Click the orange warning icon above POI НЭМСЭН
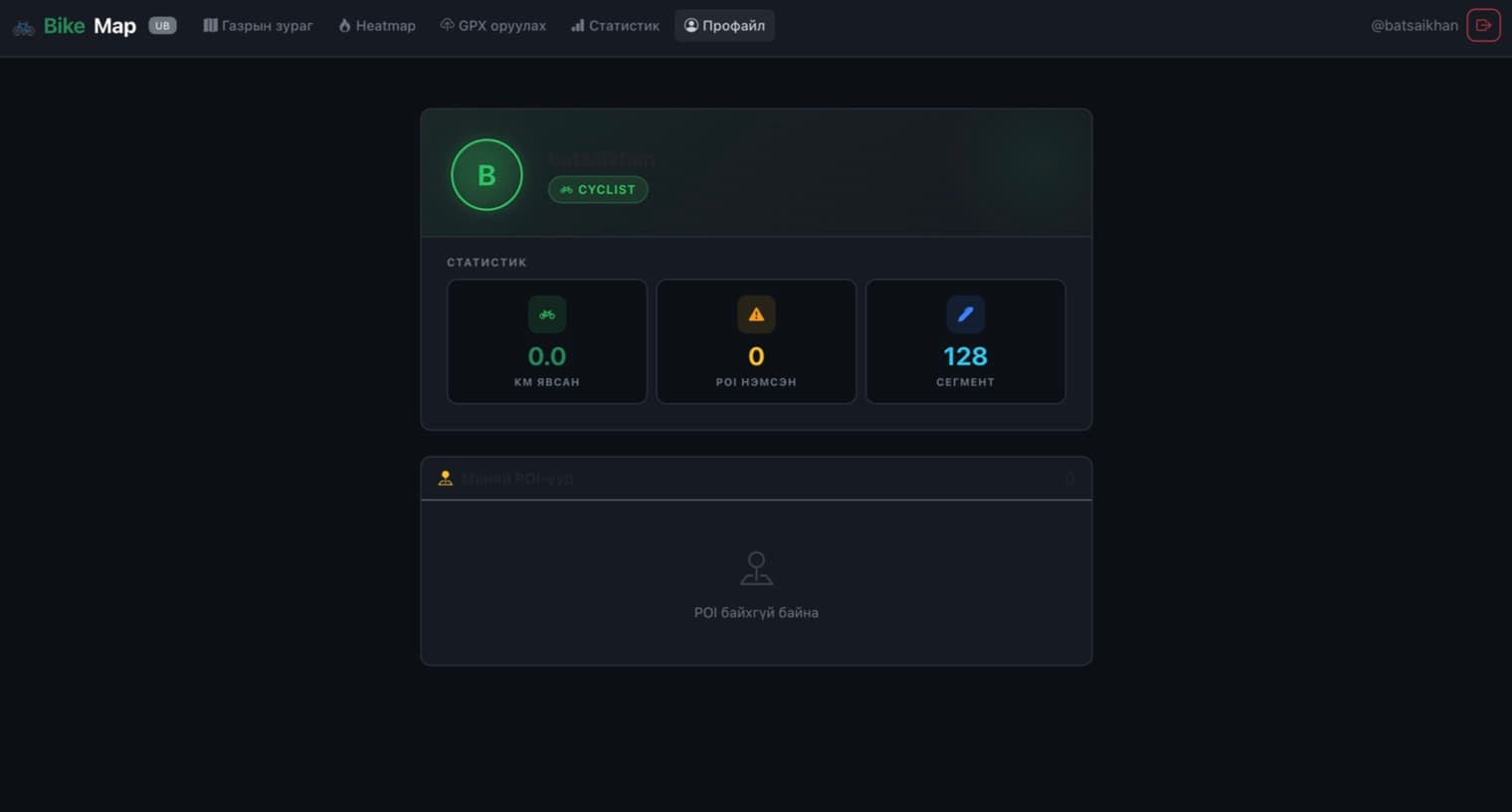 click(756, 314)
